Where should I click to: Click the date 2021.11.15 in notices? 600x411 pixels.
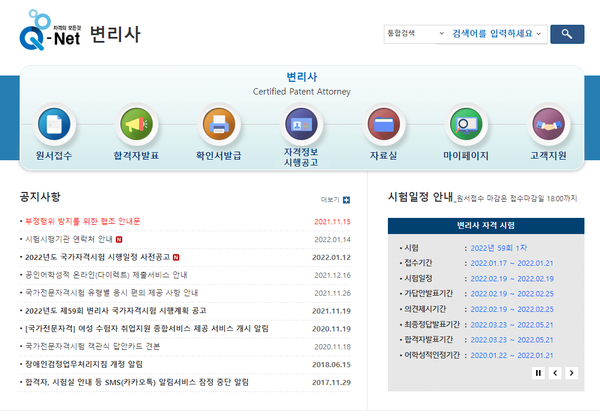pyautogui.click(x=332, y=222)
